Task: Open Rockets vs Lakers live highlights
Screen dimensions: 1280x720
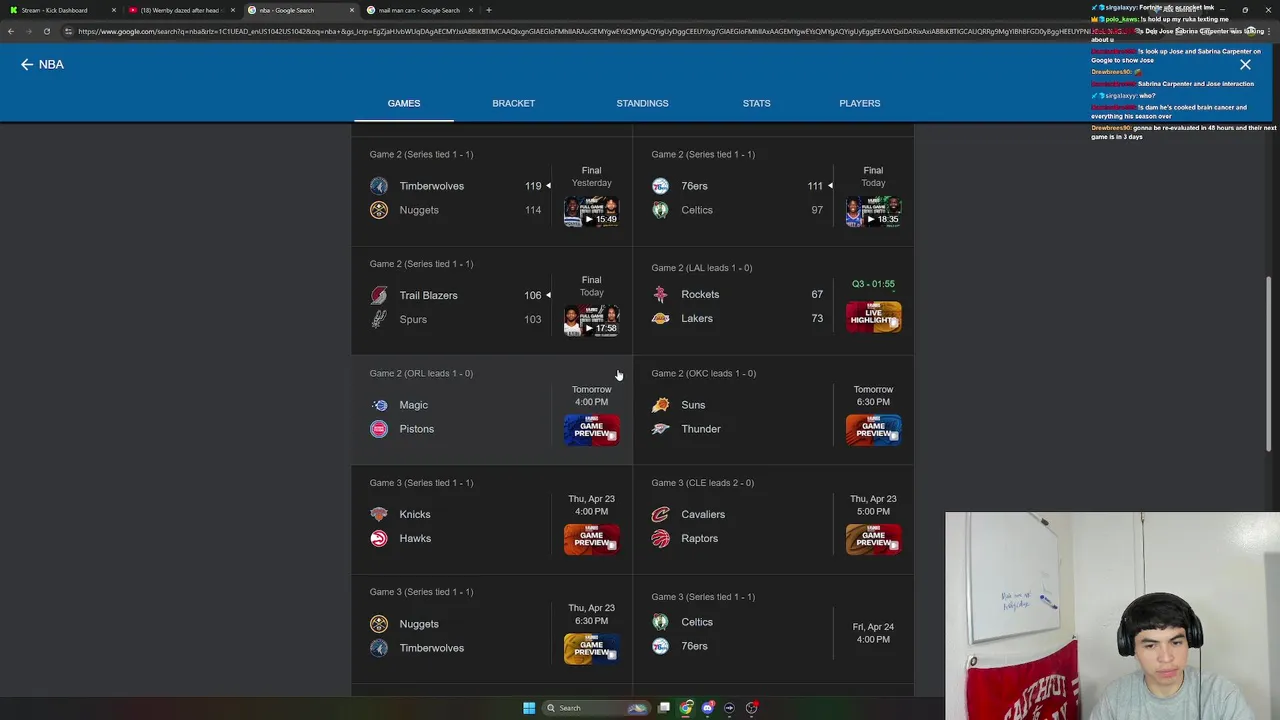Action: 873,316
